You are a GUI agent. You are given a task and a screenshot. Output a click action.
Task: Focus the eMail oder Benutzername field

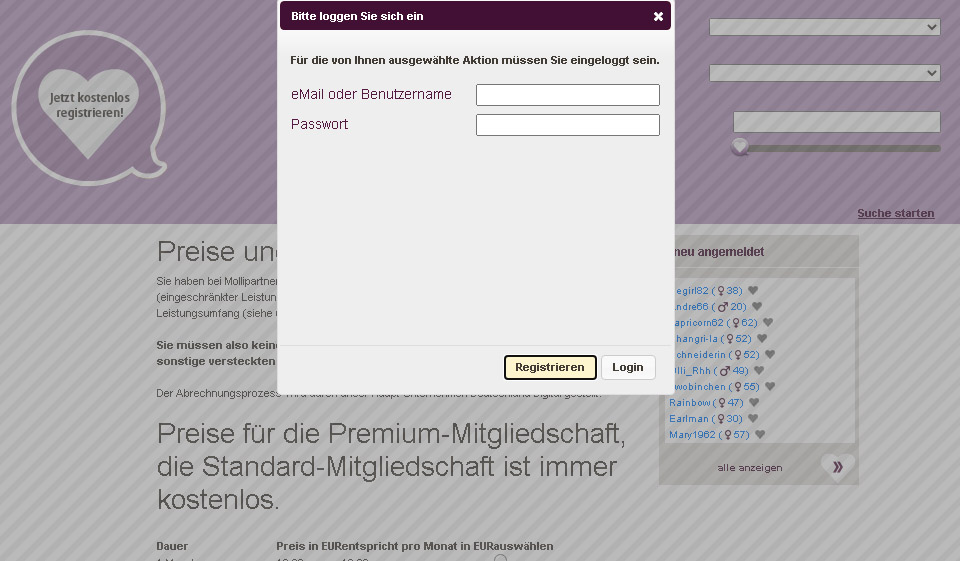[567, 95]
